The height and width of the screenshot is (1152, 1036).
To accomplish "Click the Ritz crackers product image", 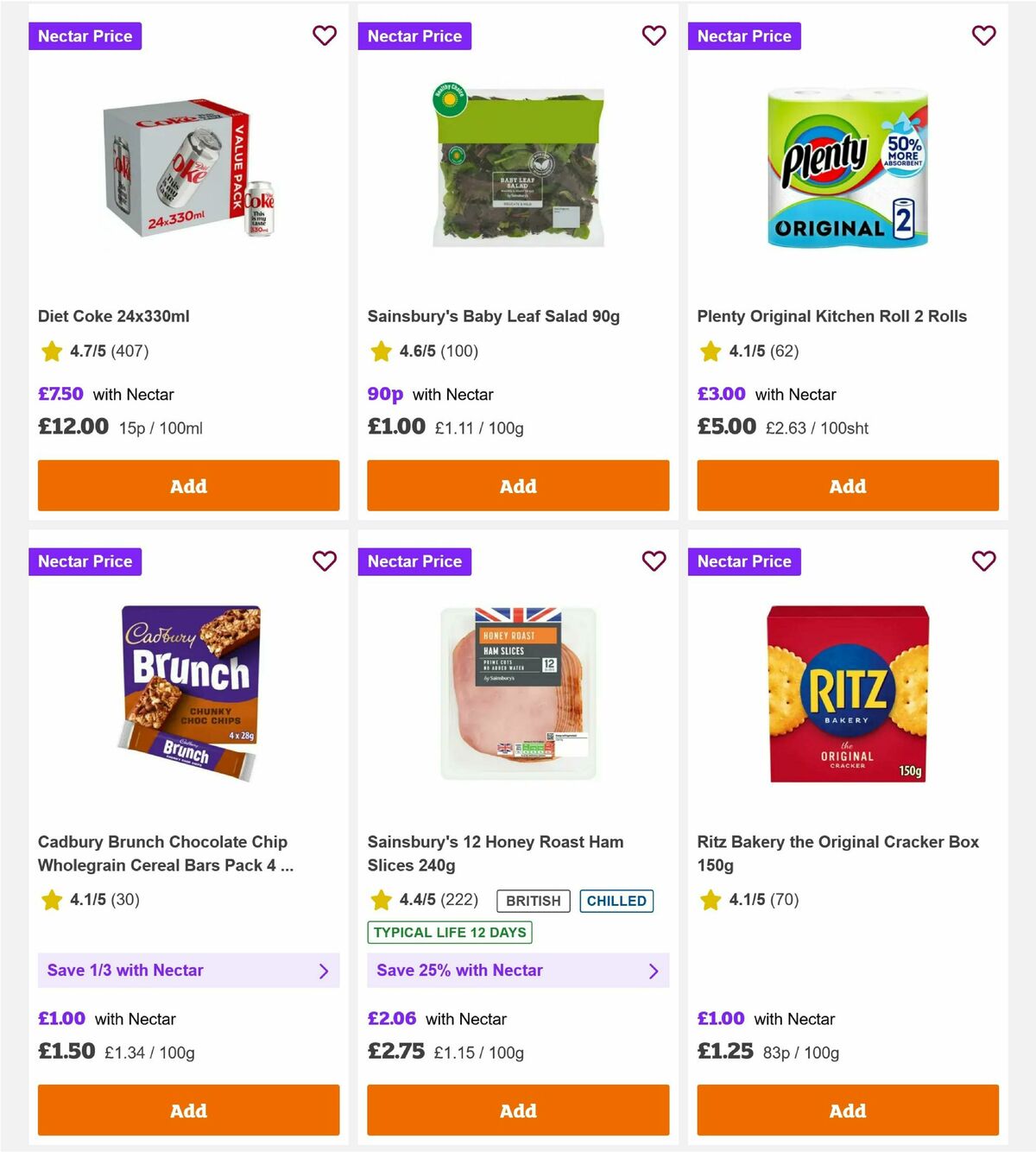I will (847, 696).
